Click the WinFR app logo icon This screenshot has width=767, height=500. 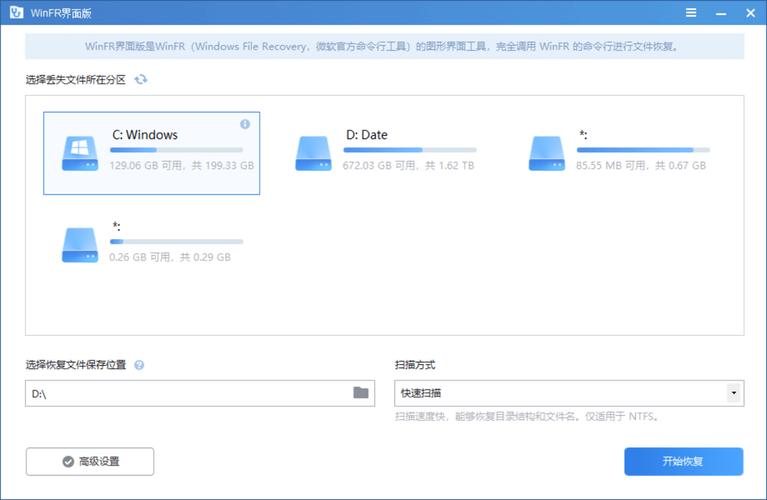(16, 12)
